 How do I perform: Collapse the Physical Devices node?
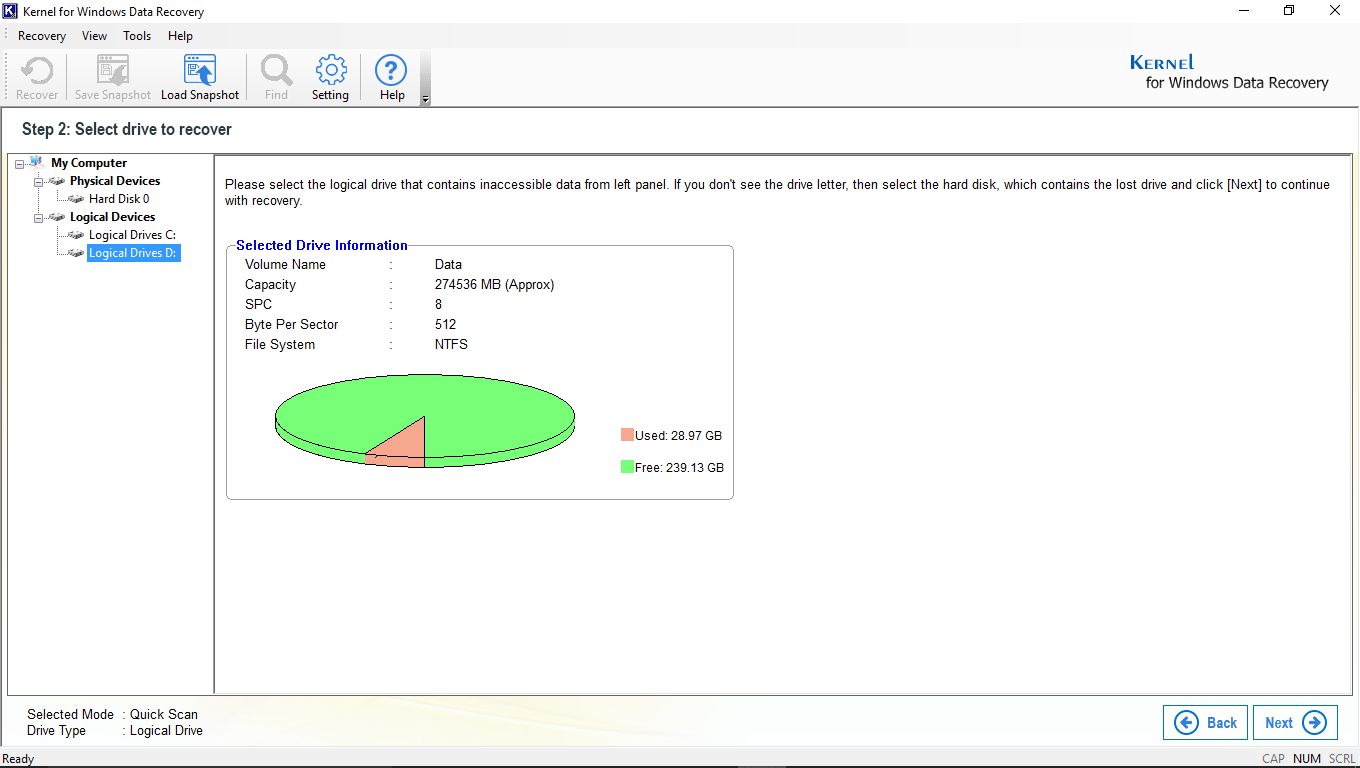pyautogui.click(x=38, y=182)
